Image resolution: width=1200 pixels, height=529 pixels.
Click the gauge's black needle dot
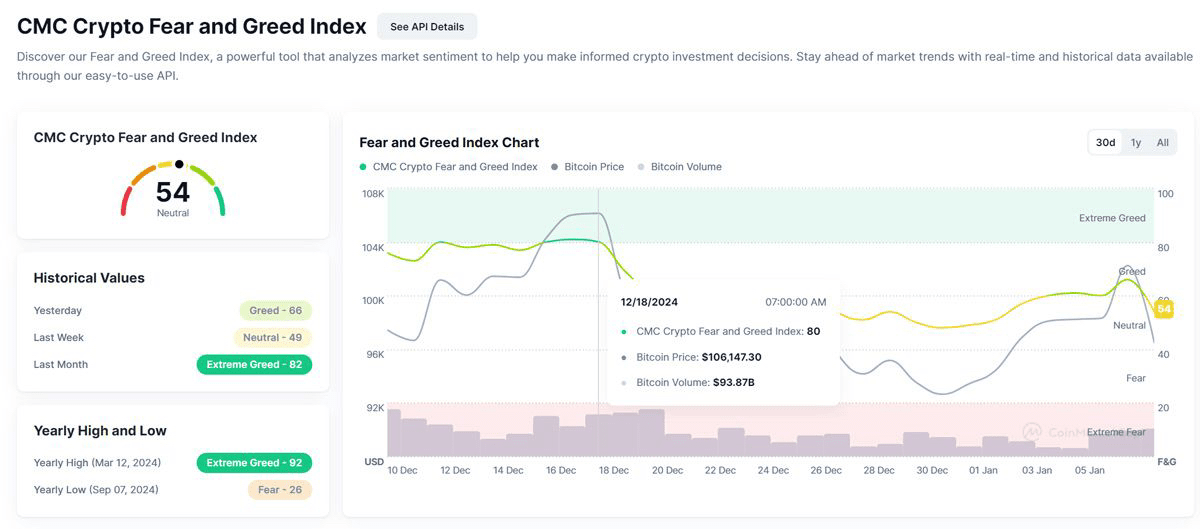pyautogui.click(x=179, y=164)
